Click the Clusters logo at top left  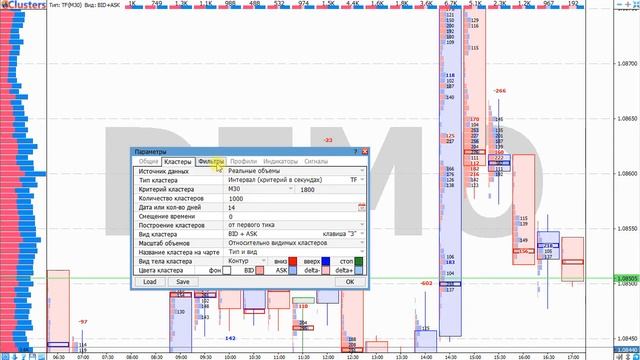24,5
